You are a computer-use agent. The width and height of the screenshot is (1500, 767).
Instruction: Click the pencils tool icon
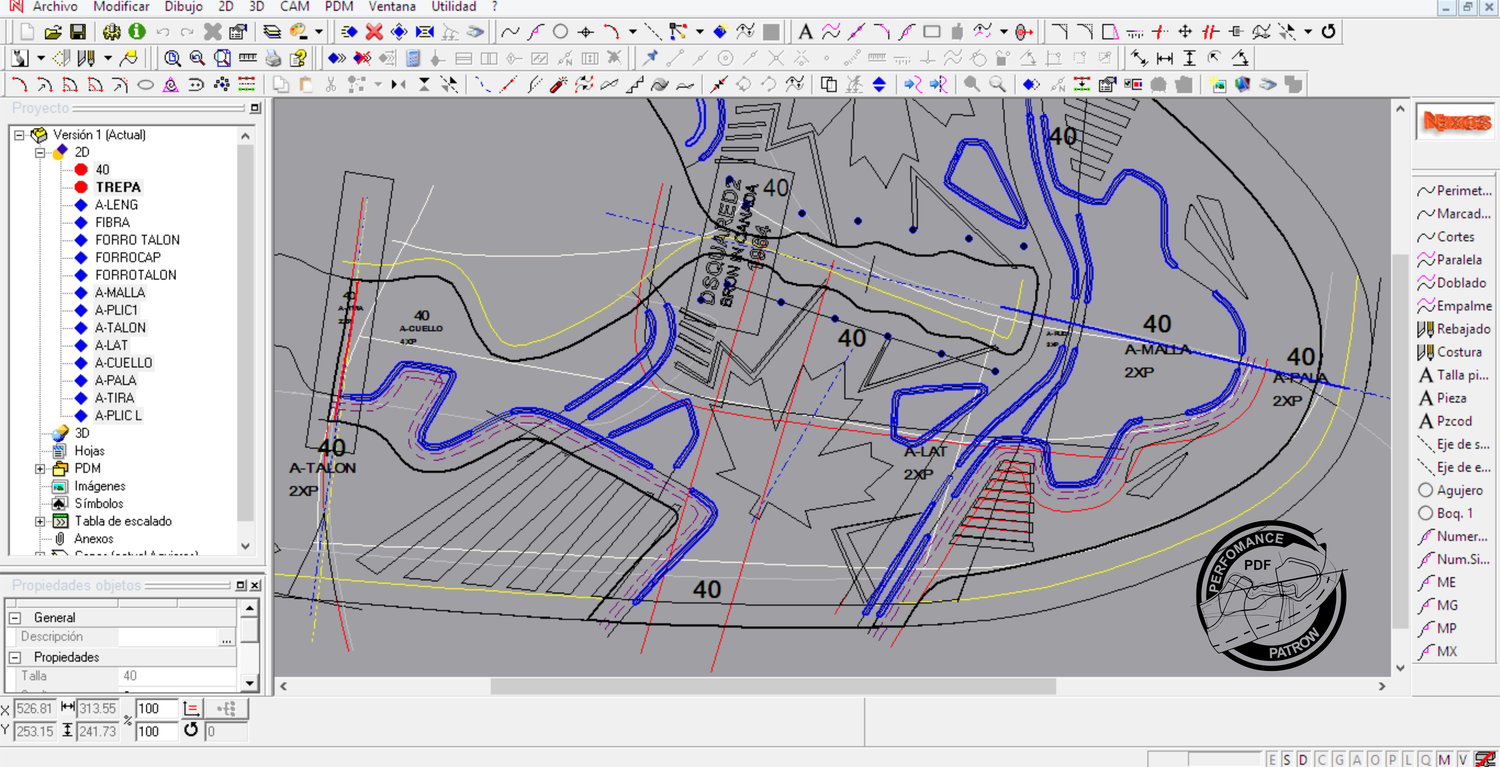tap(87, 58)
